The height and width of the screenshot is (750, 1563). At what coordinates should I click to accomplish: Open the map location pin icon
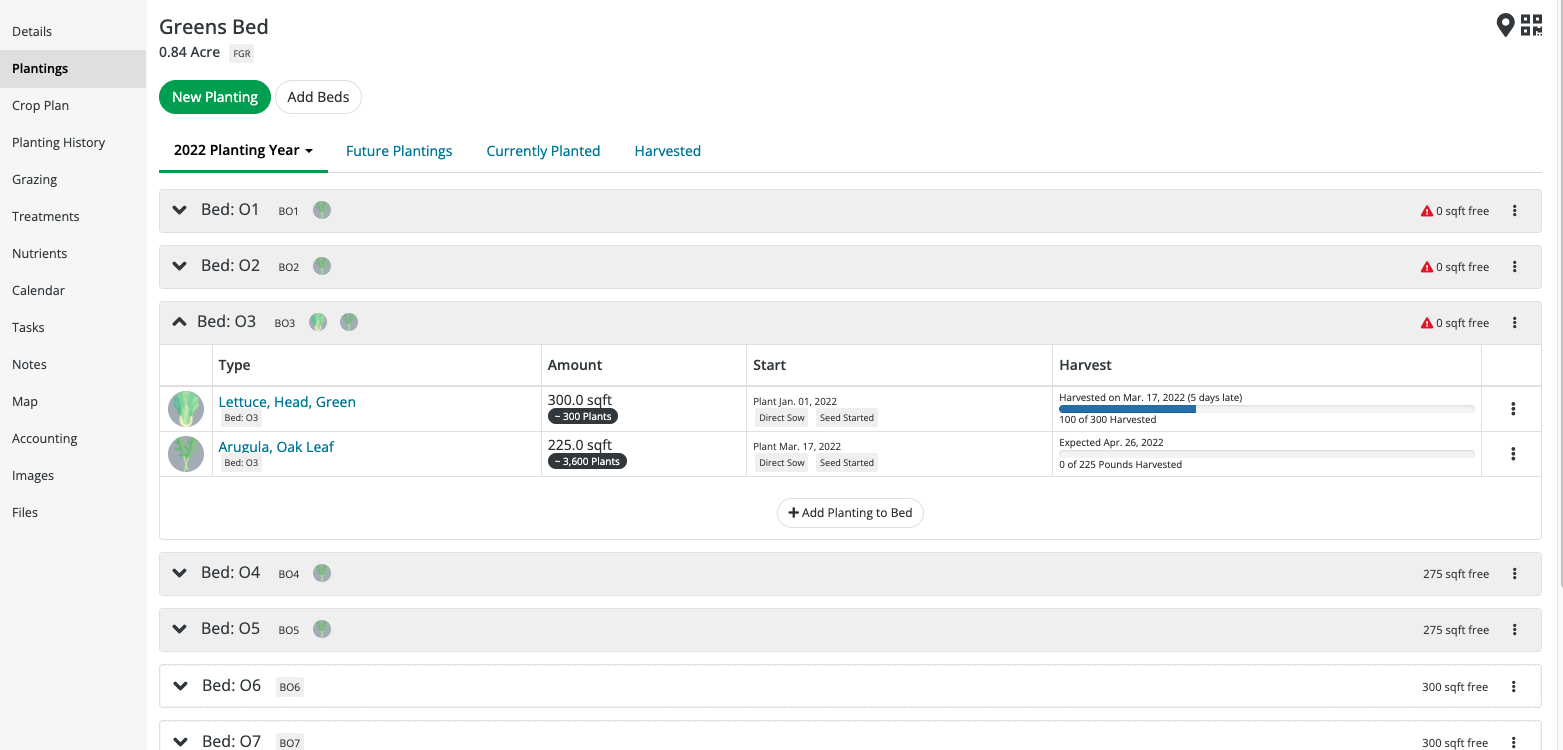(x=1505, y=25)
